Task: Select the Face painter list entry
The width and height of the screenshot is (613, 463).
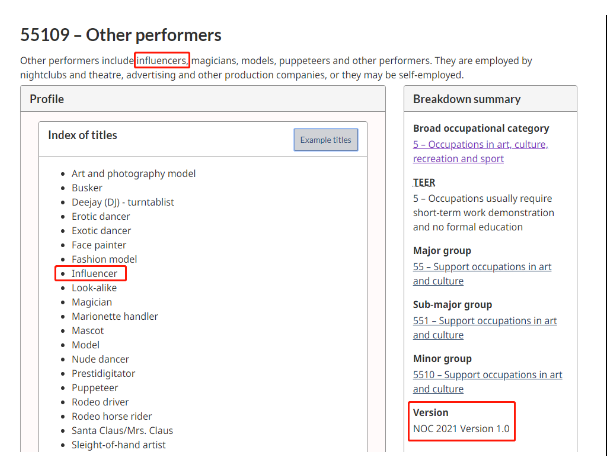Action: pyautogui.click(x=100, y=245)
